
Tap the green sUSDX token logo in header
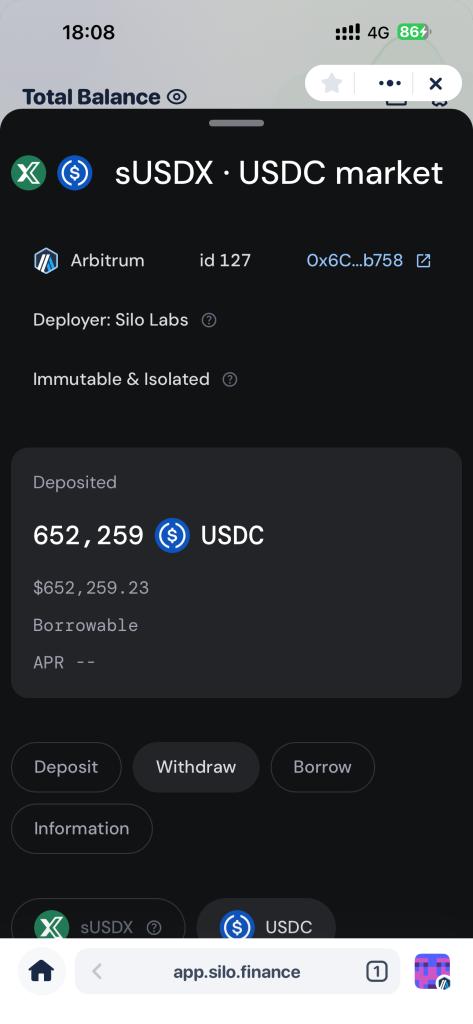(x=29, y=173)
